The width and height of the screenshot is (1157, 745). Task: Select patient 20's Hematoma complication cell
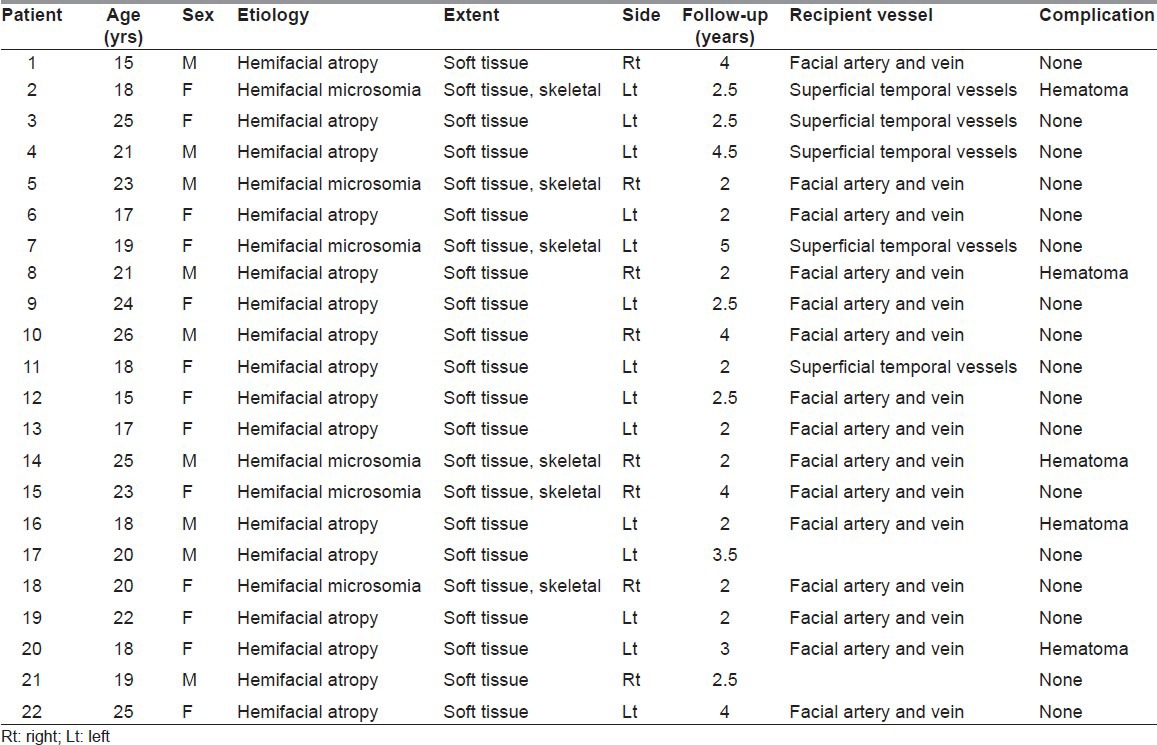[x=1083, y=649]
